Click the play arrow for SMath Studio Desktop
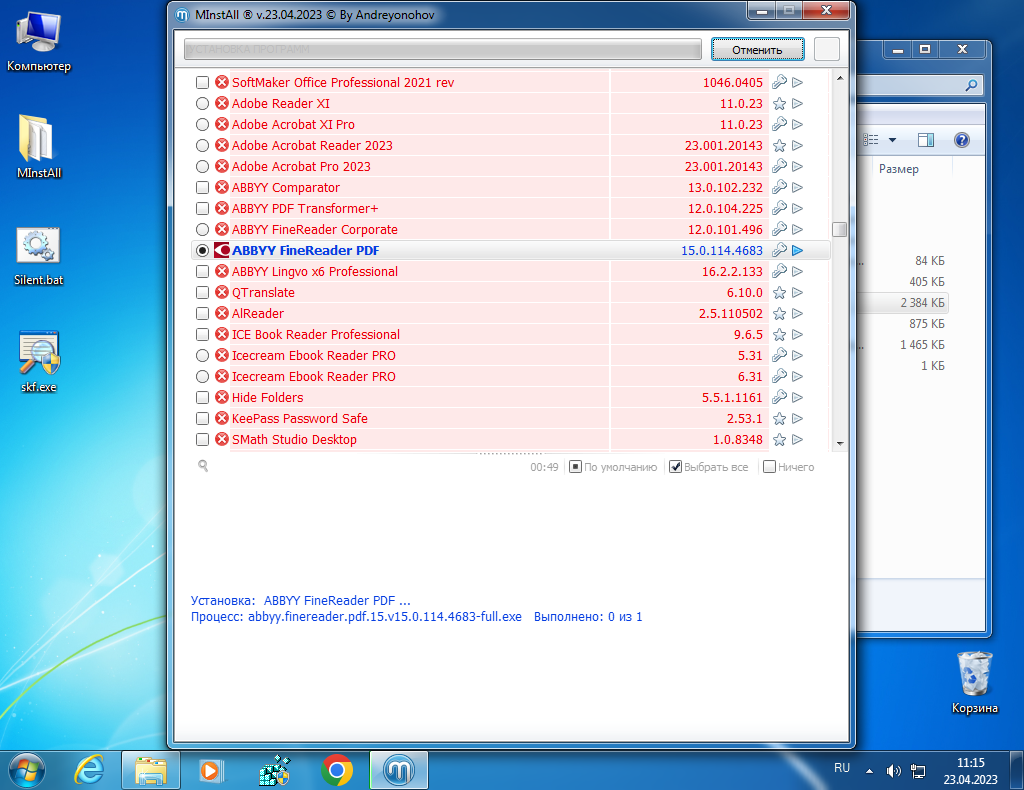 (x=797, y=439)
